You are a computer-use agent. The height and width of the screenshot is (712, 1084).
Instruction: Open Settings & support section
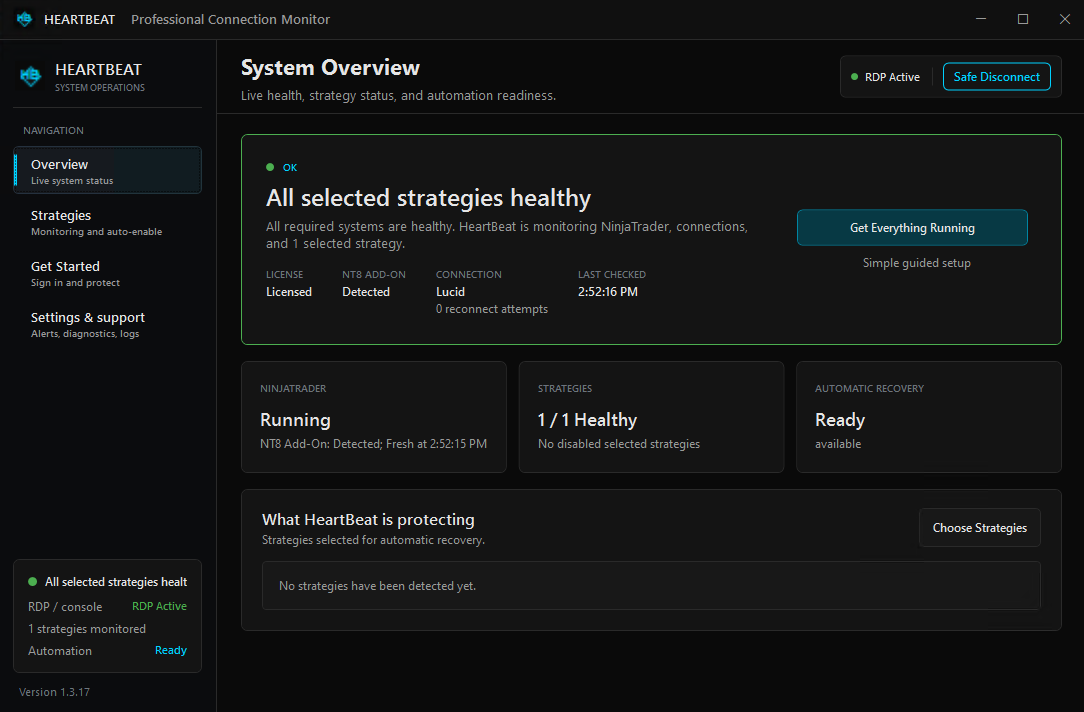tap(107, 324)
